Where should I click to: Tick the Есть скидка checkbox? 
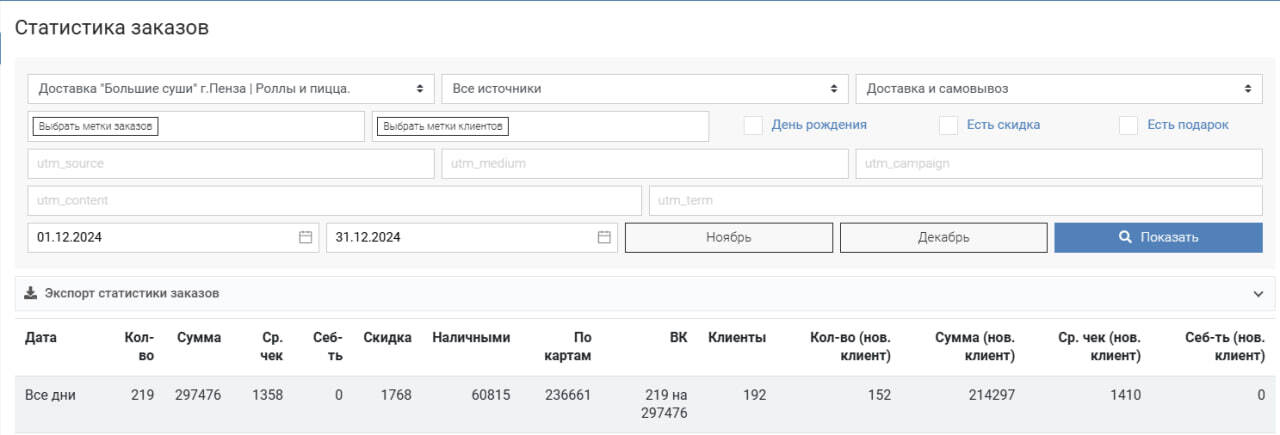pos(948,125)
